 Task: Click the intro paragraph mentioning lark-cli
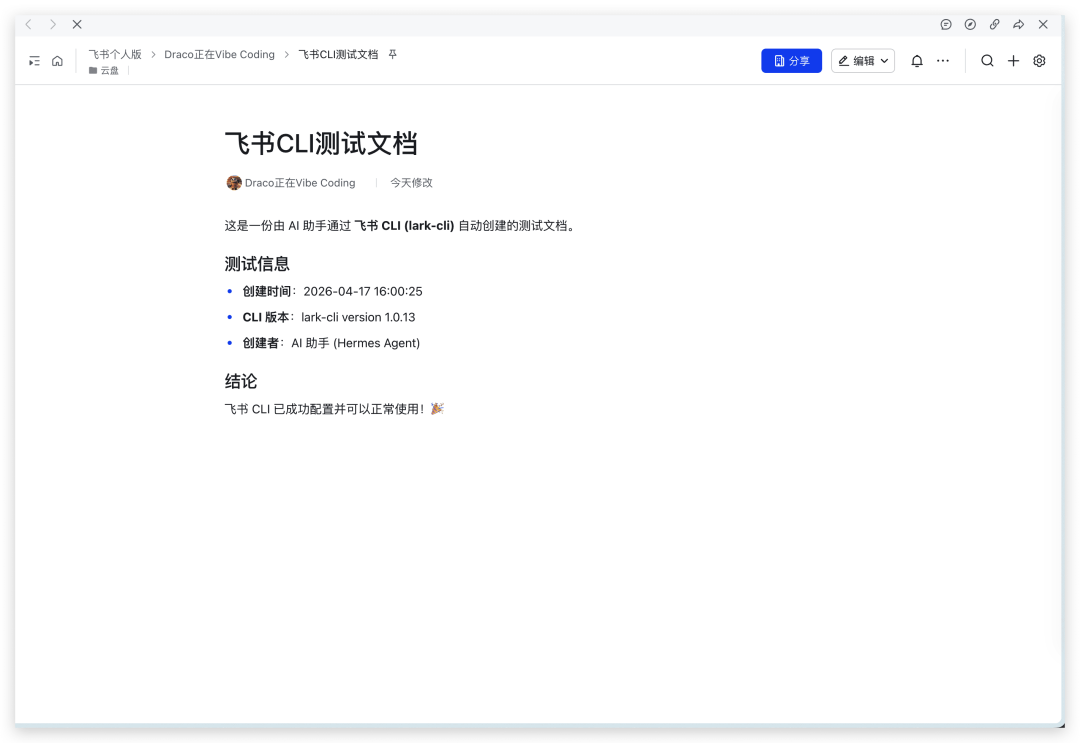[x=400, y=226]
